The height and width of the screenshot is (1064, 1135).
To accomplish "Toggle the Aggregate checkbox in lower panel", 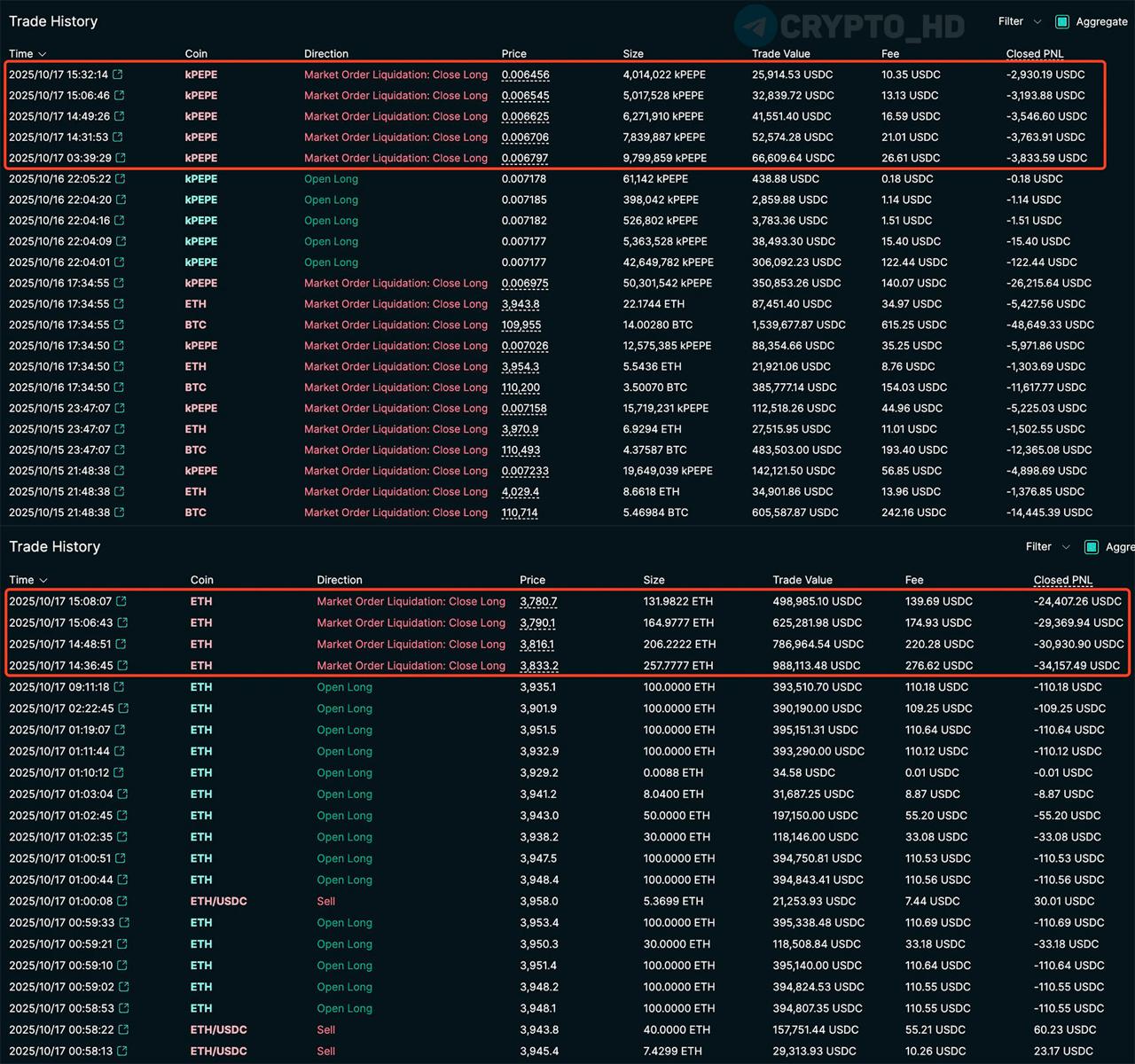I will (1092, 547).
